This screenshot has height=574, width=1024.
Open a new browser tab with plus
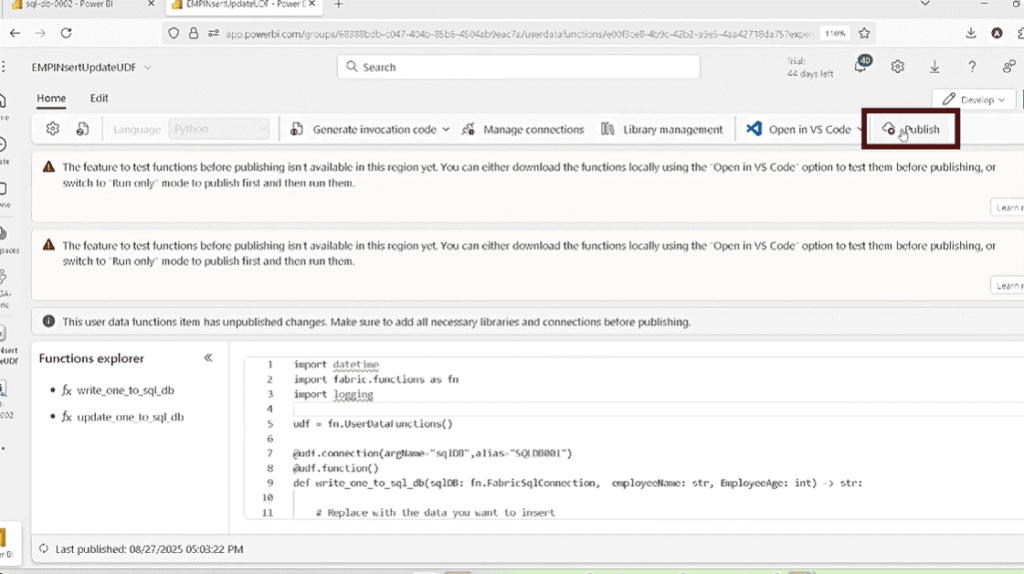(338, 5)
